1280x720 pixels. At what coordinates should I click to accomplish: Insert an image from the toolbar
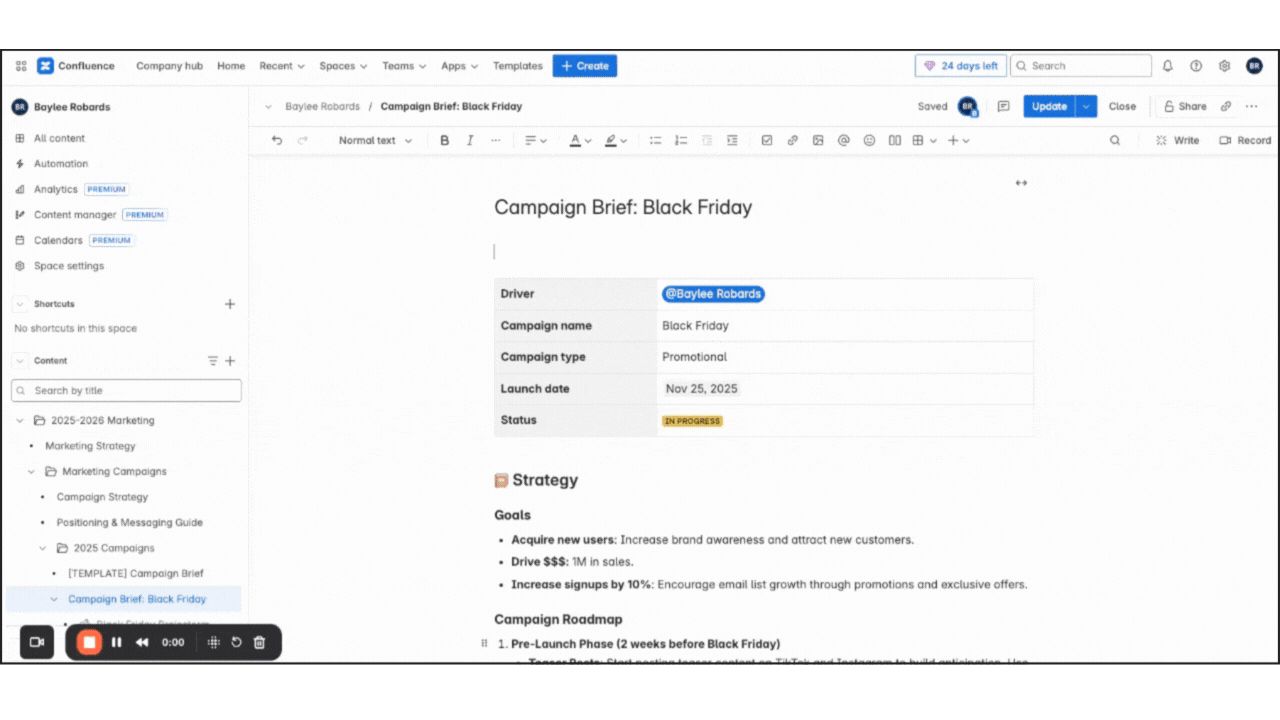(818, 140)
